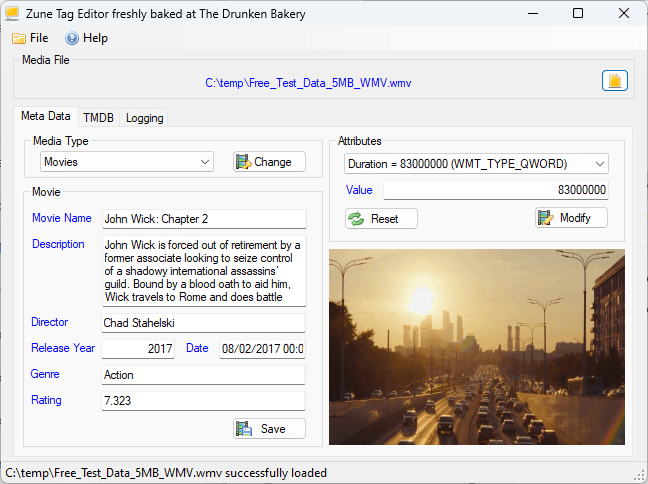Screen dimensions: 648x484
Task: Click into the Description text box
Action: pyautogui.click(x=204, y=271)
